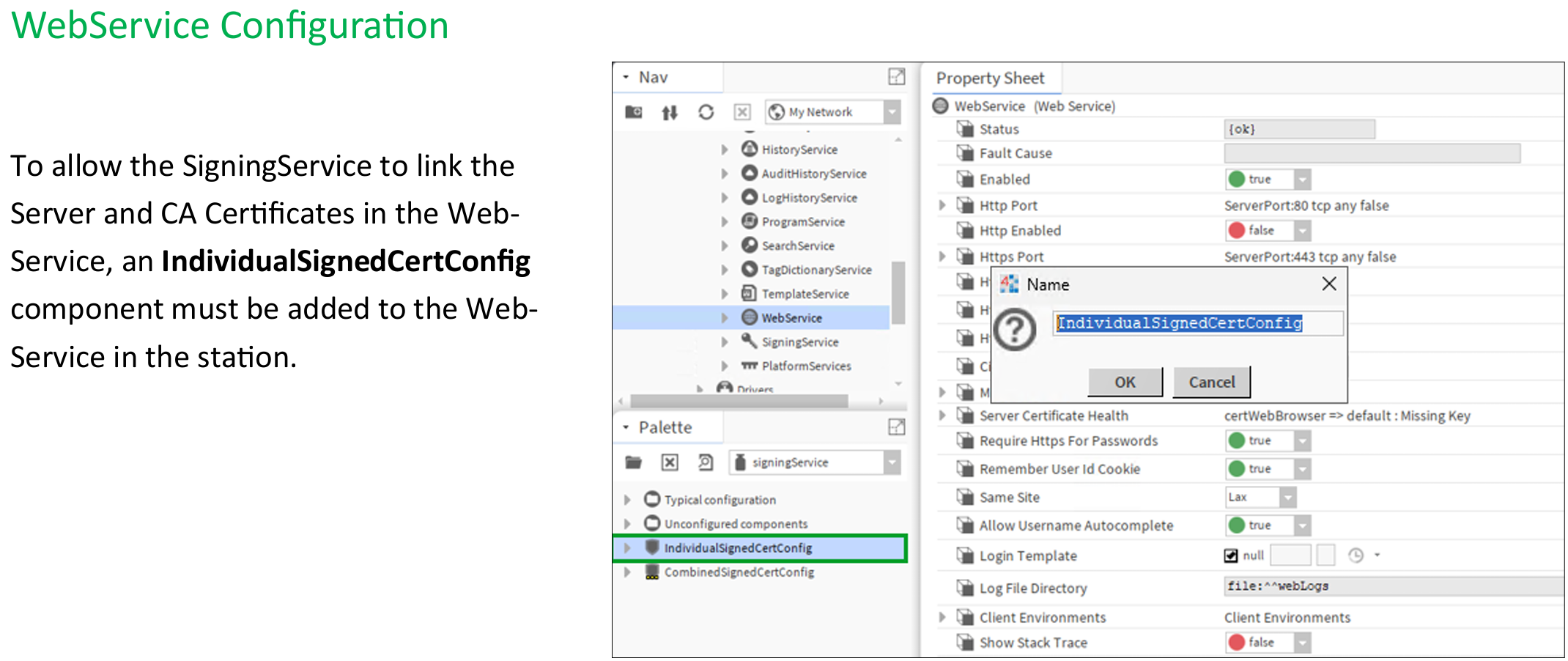This screenshot has height=661, width=1568.
Task: Click the Log File Directory field
Action: click(x=1394, y=586)
